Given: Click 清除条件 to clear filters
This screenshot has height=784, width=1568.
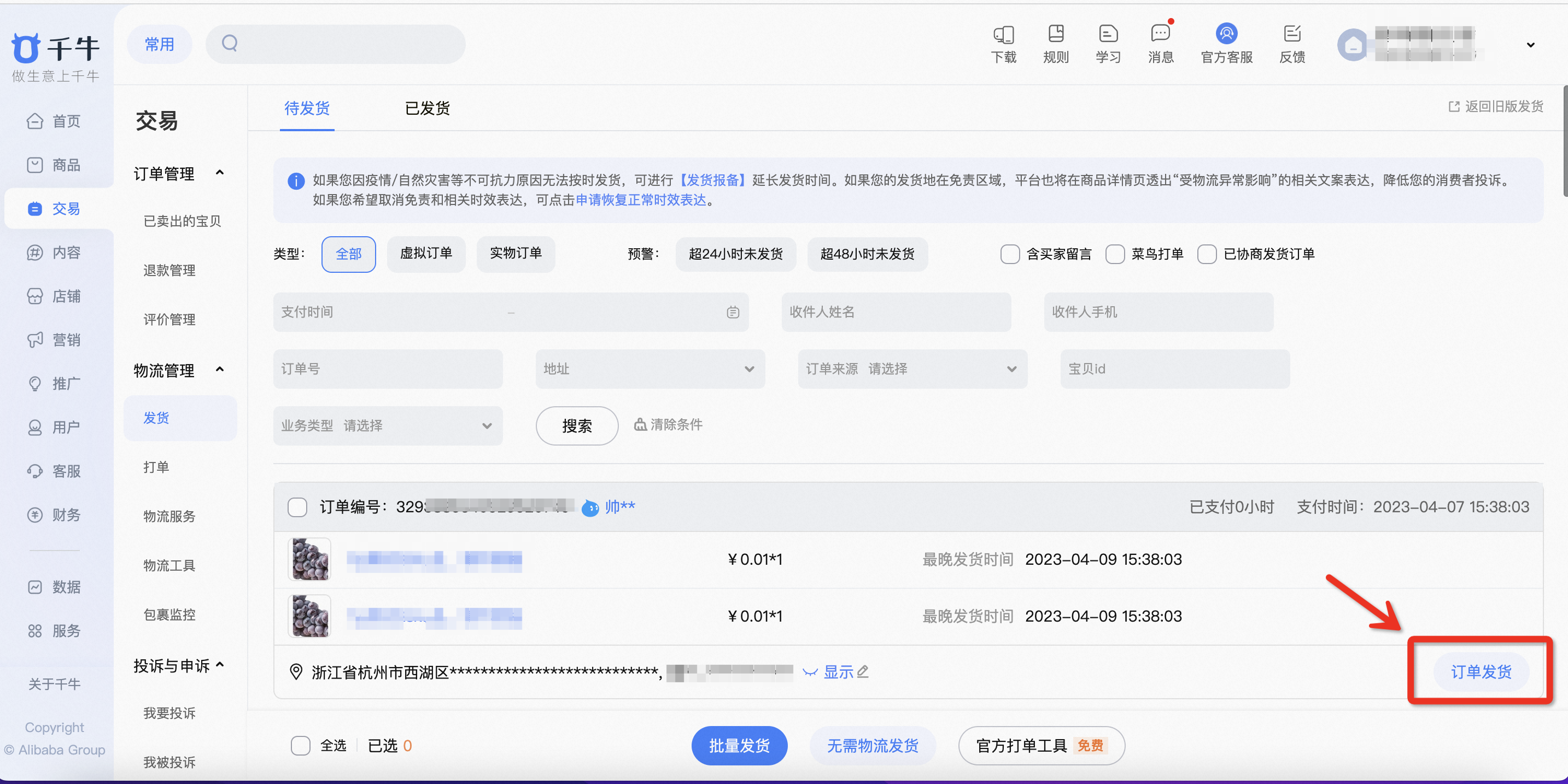Looking at the screenshot, I should pyautogui.click(x=668, y=425).
